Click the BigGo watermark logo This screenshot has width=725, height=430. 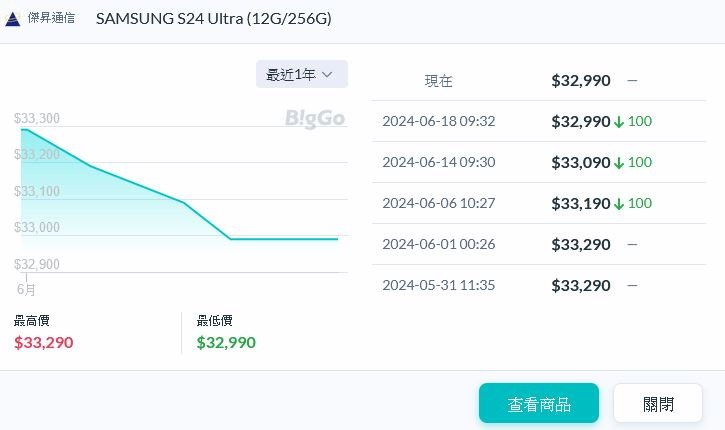[314, 119]
